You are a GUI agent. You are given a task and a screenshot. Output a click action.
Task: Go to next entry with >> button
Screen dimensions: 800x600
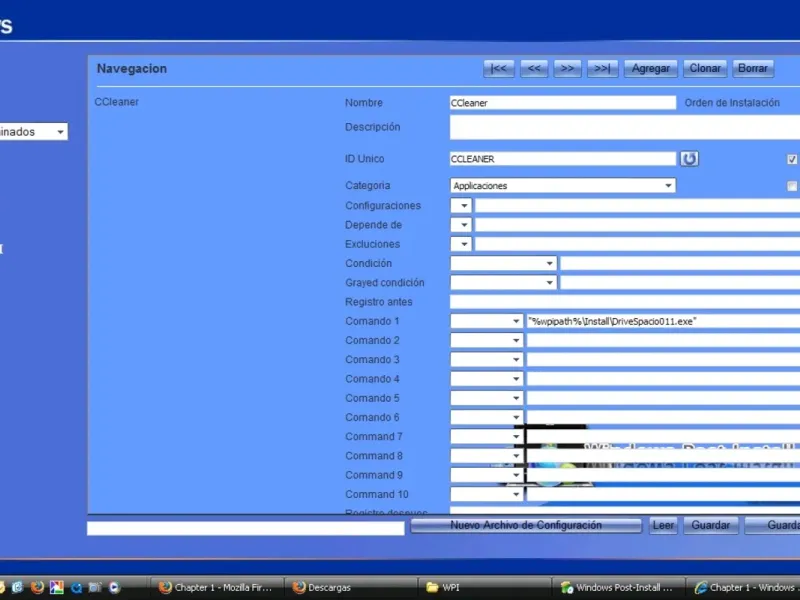pos(567,68)
